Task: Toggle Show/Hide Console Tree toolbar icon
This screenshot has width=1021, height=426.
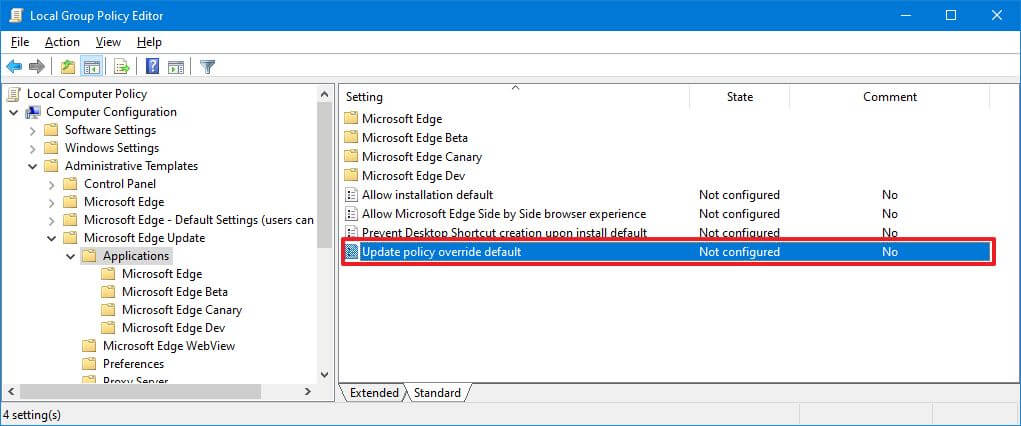Action: [91, 66]
